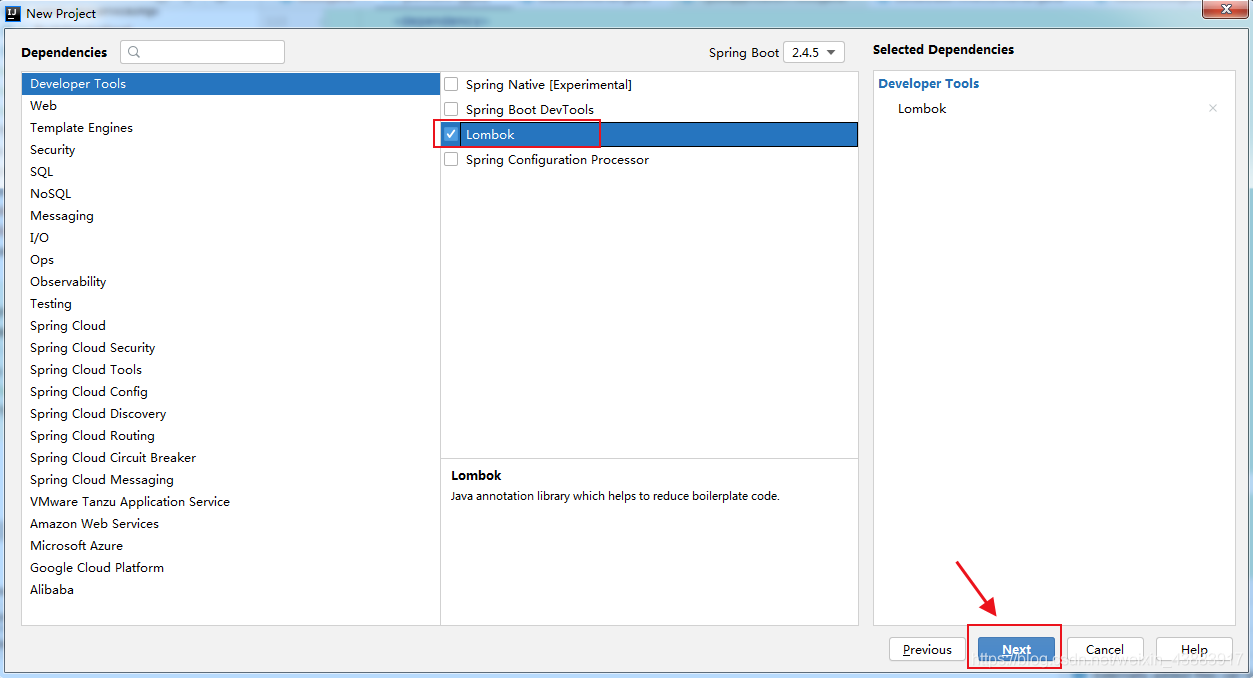Choose Spring Cloud Circuit Breaker category
This screenshot has width=1253, height=678.
230,458
